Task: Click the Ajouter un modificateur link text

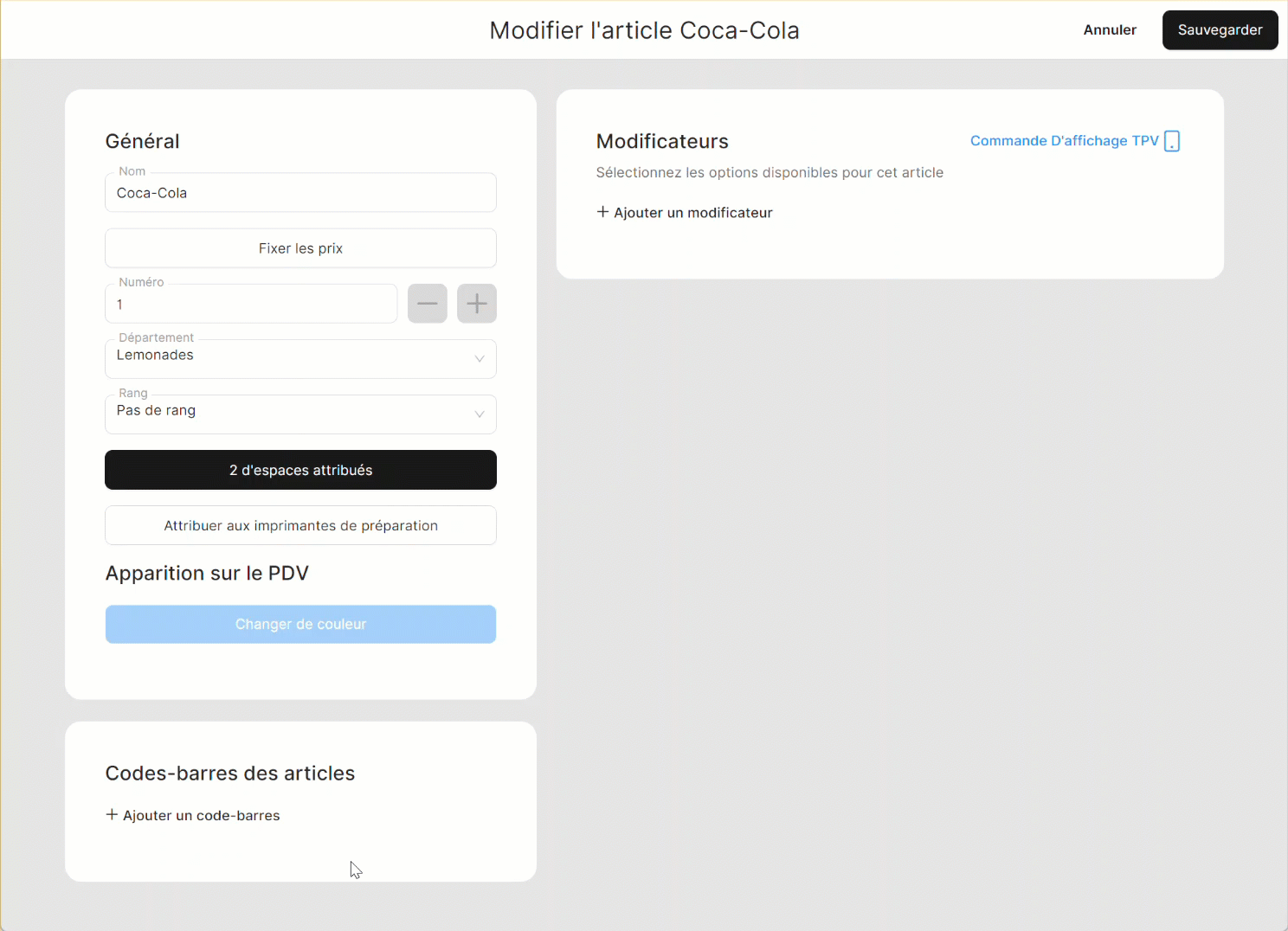Action: (x=692, y=213)
